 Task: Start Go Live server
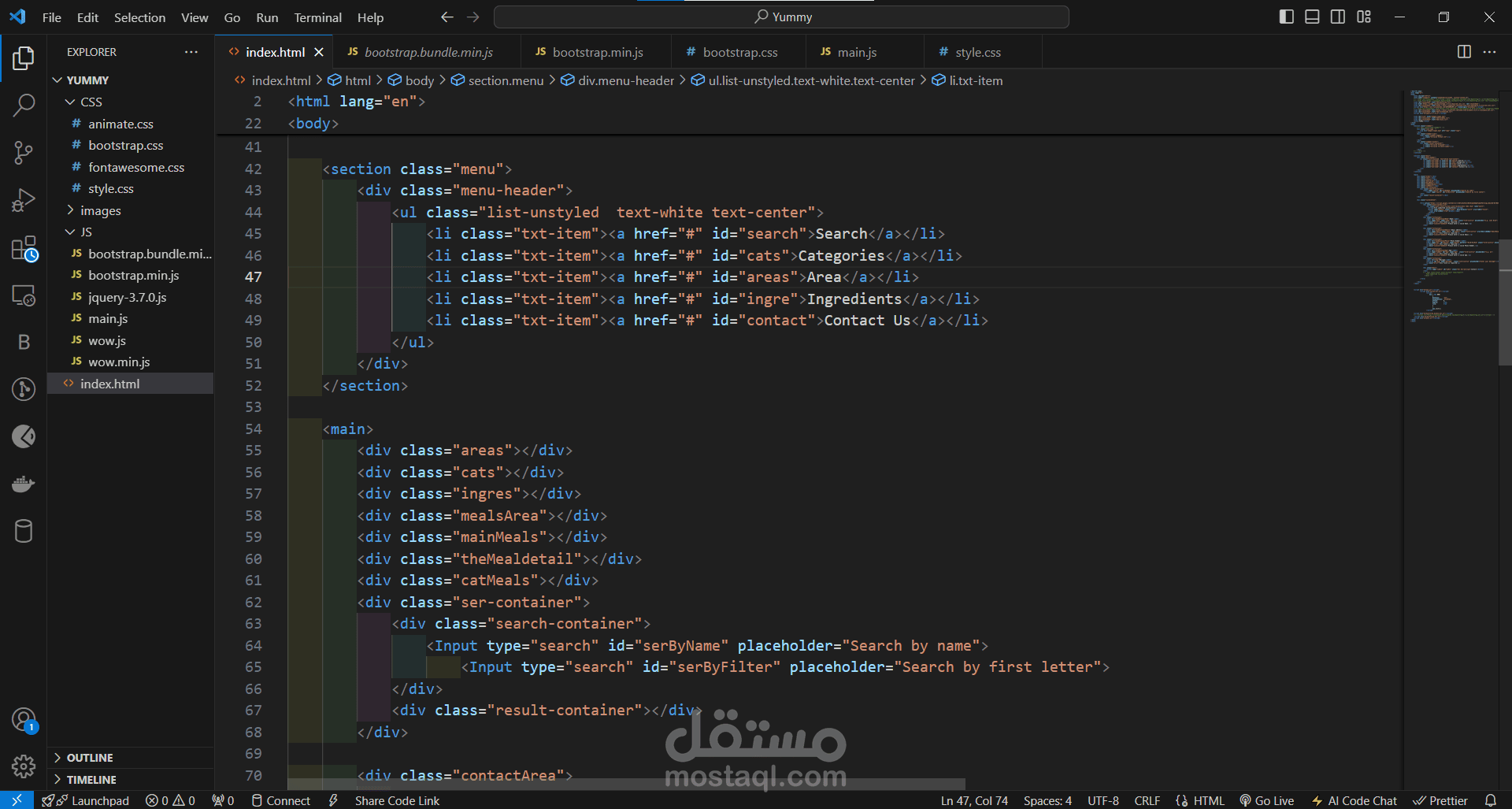pyautogui.click(x=1266, y=800)
